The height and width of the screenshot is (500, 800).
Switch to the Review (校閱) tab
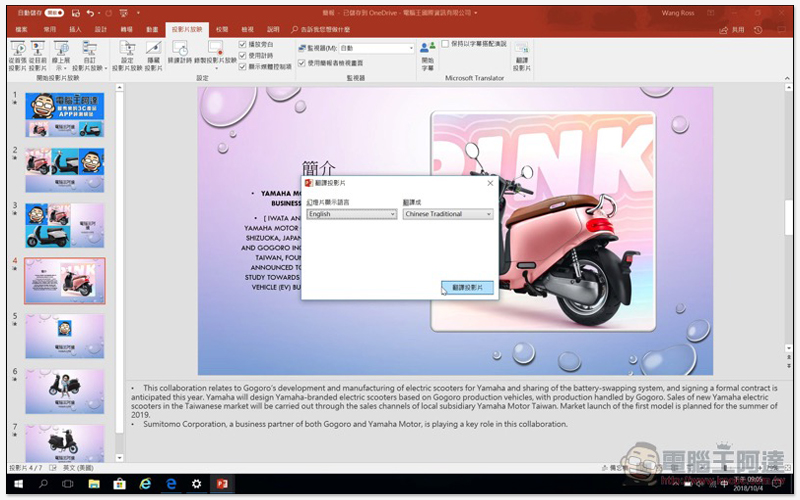222,30
